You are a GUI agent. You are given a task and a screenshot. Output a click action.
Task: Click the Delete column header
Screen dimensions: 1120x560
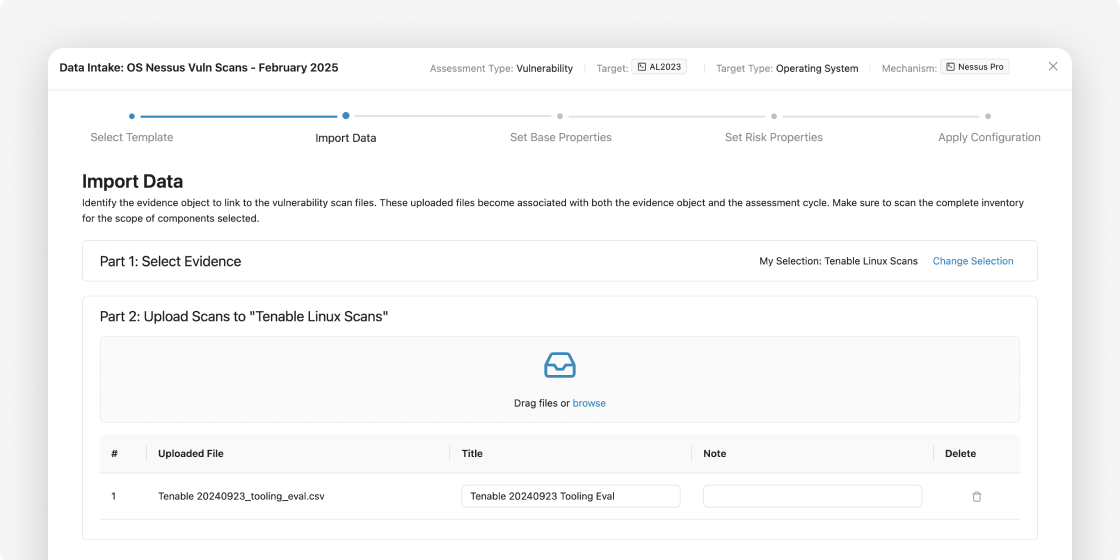coord(960,454)
